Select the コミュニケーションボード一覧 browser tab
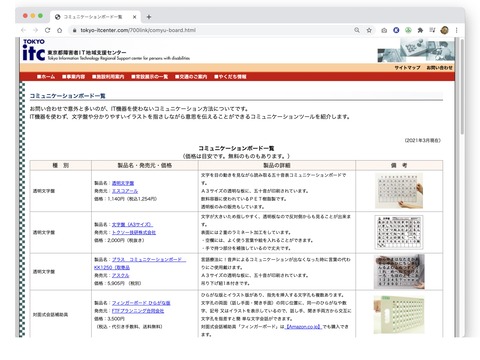Image resolution: width=480 pixels, height=360 pixels. pyautogui.click(x=96, y=17)
